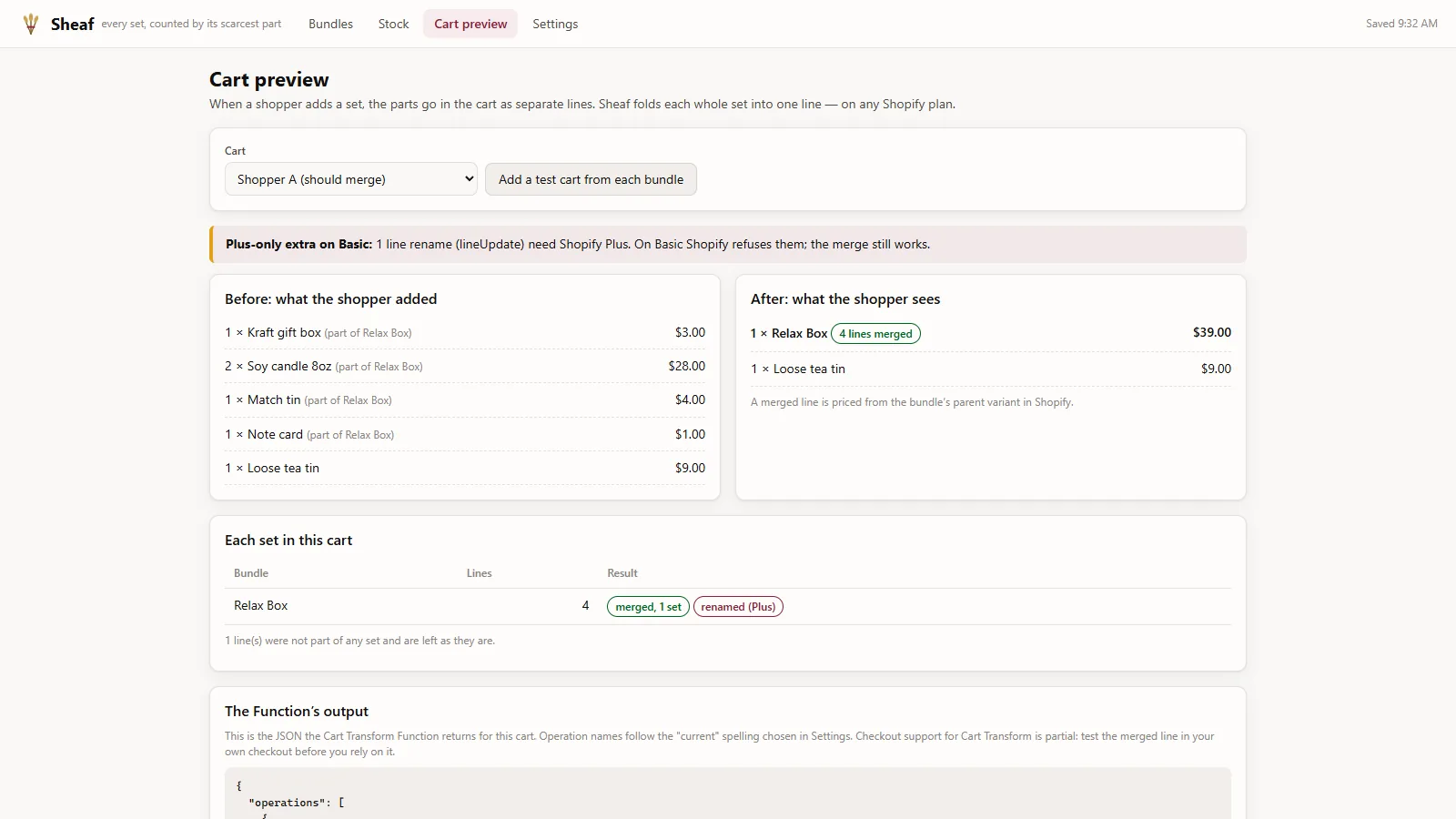
Task: Click the 4 lines merged badge
Action: (x=875, y=334)
